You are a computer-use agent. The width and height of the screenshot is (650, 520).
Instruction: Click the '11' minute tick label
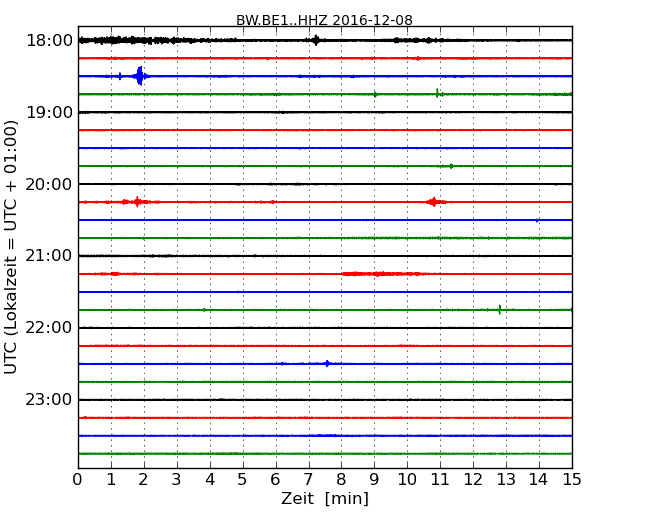[x=440, y=480]
